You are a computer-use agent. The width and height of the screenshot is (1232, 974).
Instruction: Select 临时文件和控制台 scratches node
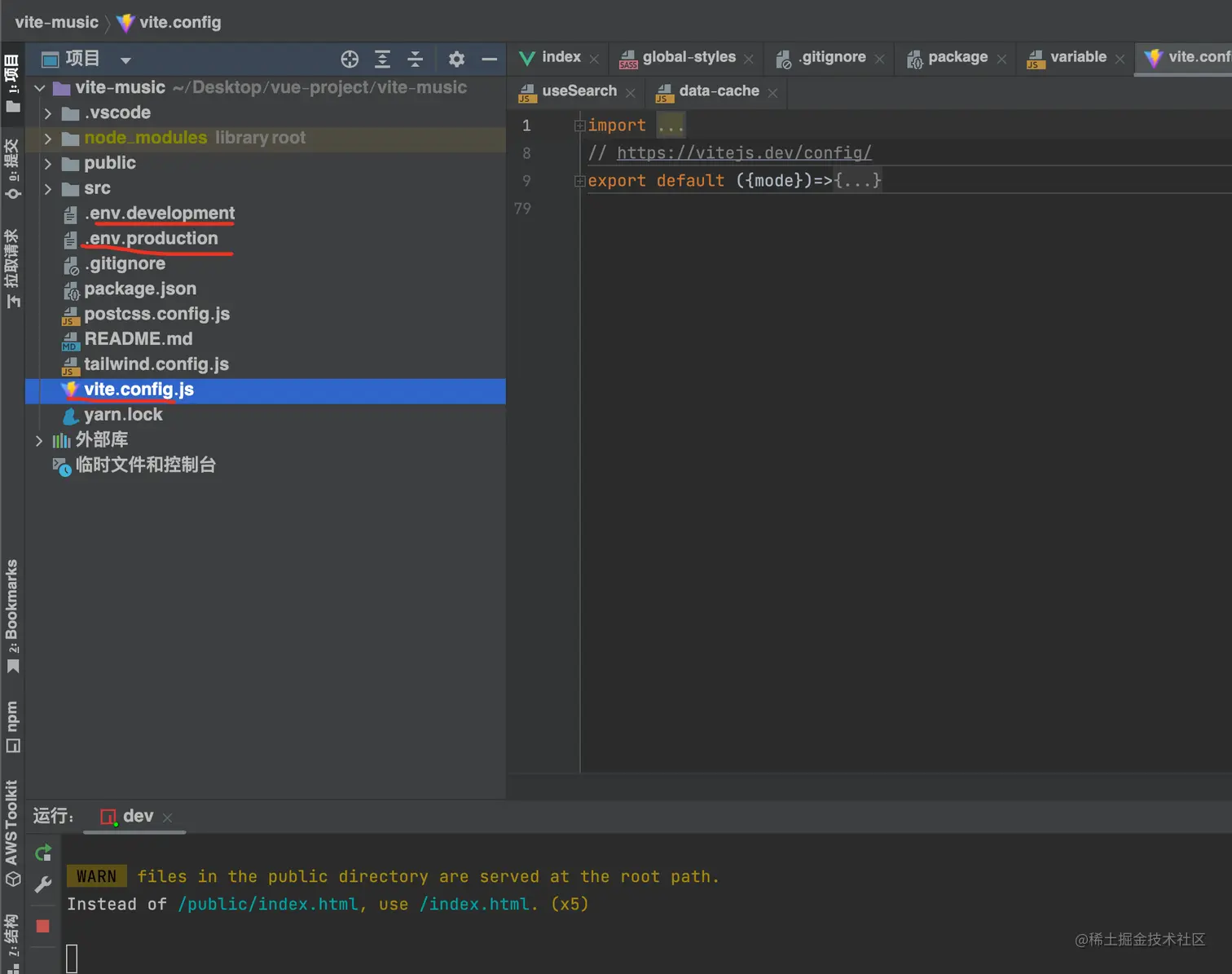146,465
